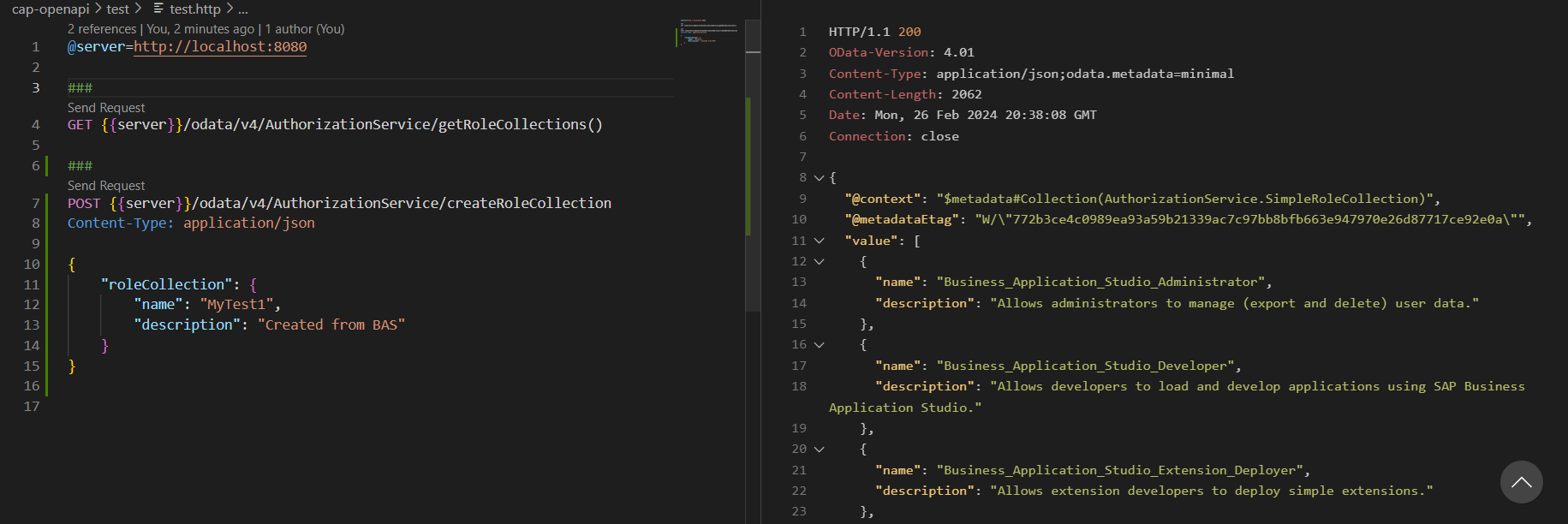Click the first ### separator on line 3

click(80, 88)
